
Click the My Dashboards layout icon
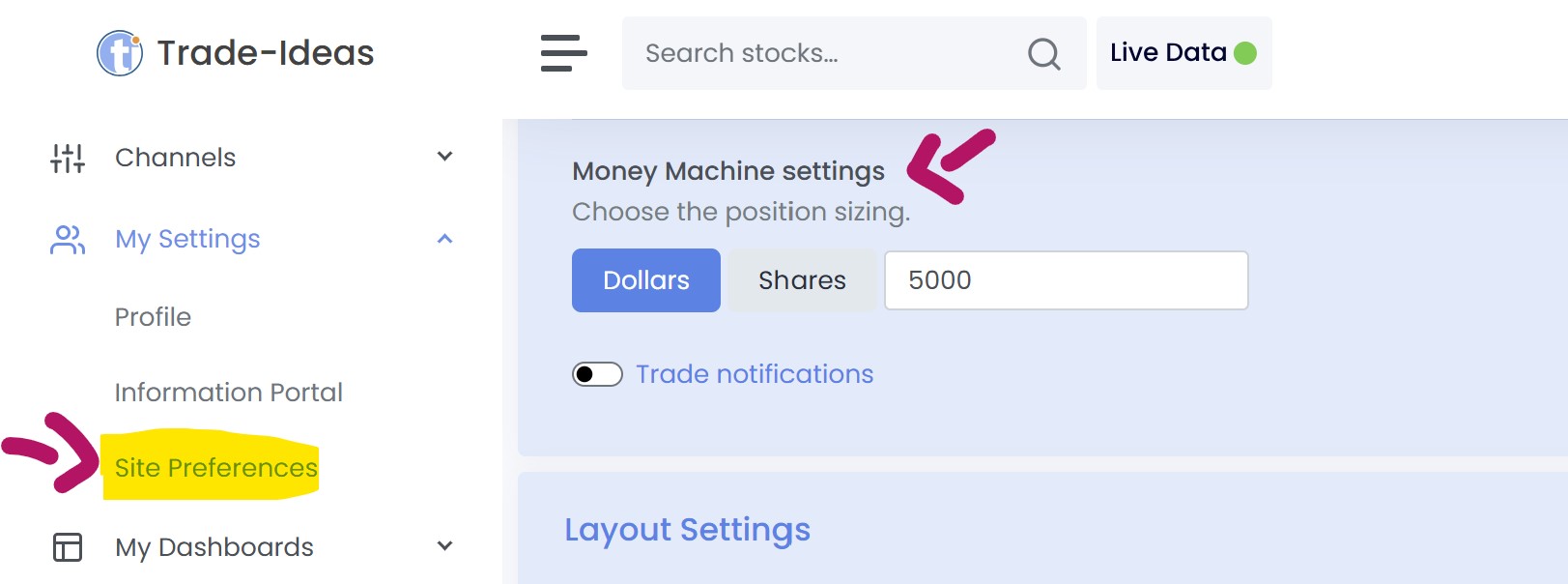tap(68, 547)
